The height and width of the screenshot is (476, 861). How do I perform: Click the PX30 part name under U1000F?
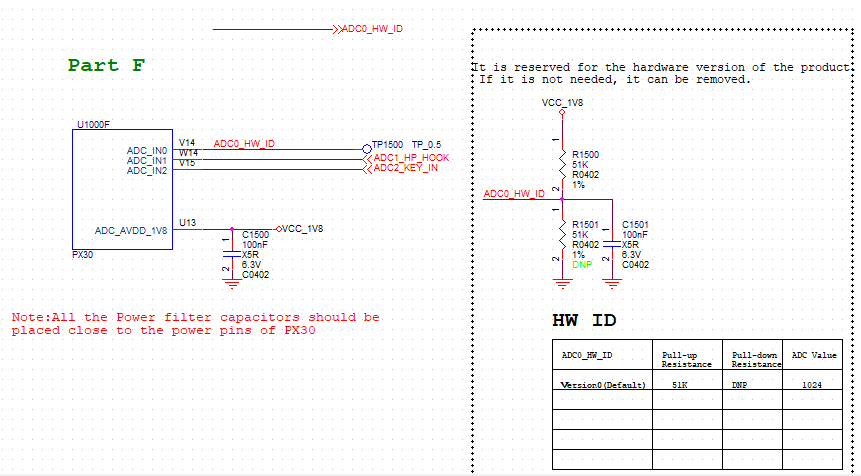coord(83,255)
